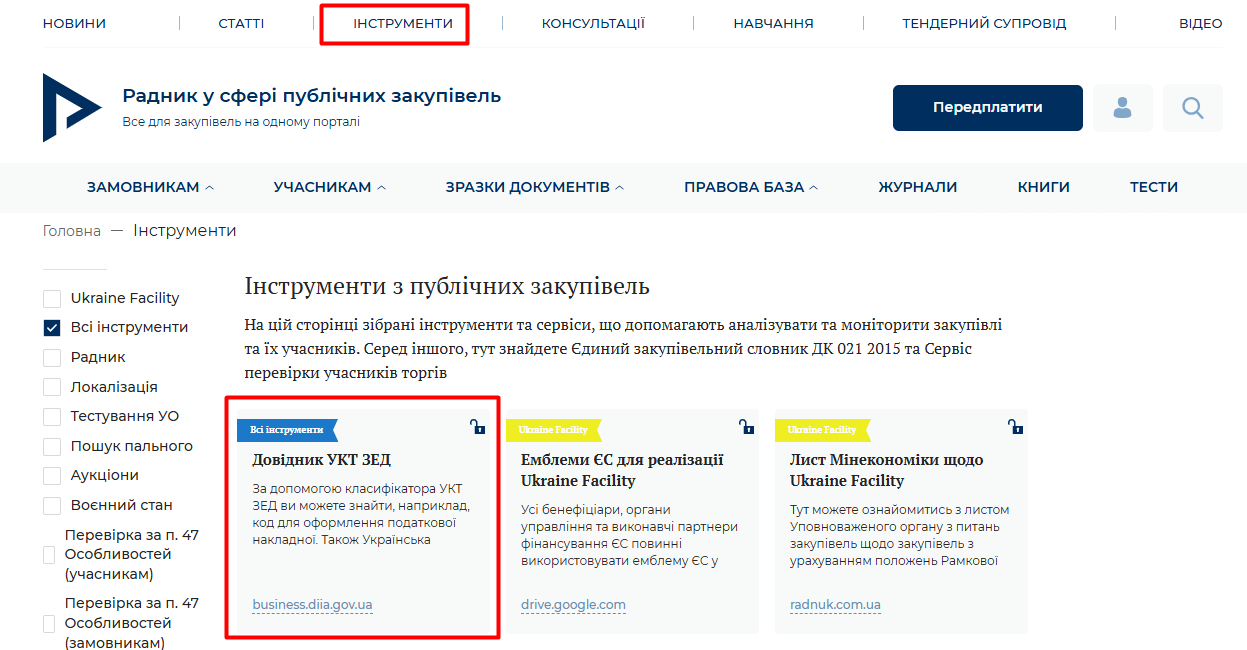Viewport: 1247px width, 650px height.
Task: Click the lock icon on Емблеми ЄС card
Action: click(747, 427)
